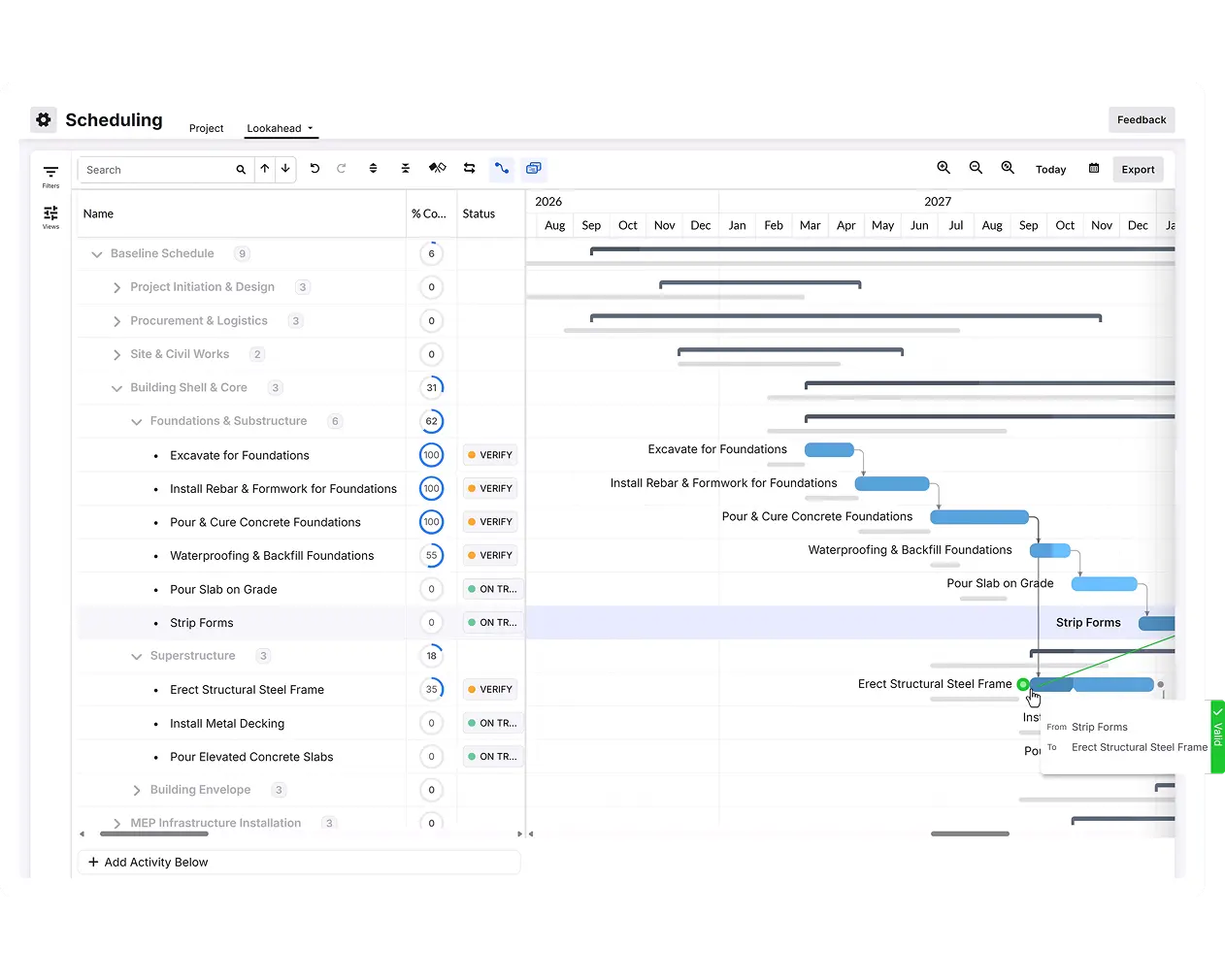The height and width of the screenshot is (980, 1225).
Task: Click the Search input field
Action: [155, 170]
